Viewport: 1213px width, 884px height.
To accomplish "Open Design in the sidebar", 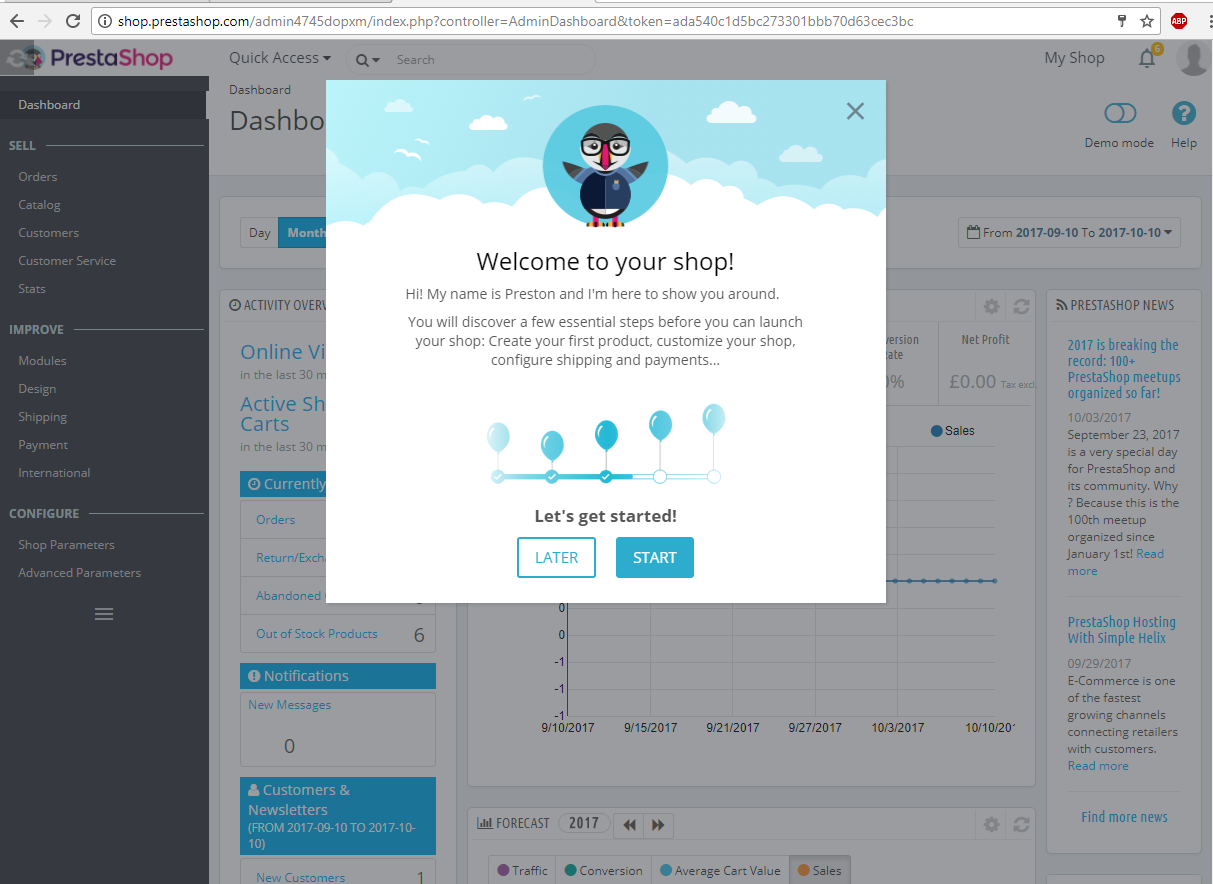I will 37,389.
